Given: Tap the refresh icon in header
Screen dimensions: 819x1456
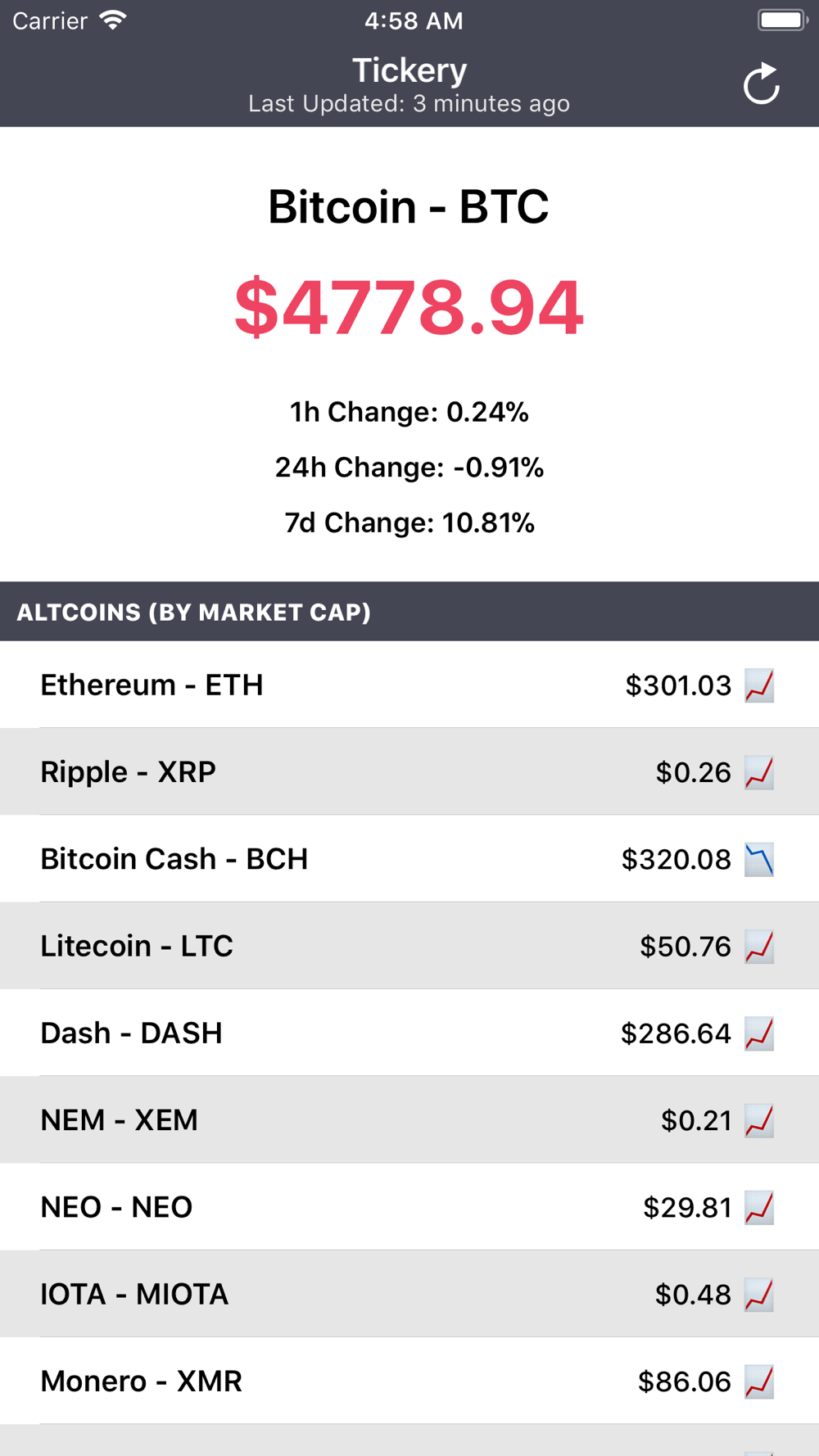Looking at the screenshot, I should 761,84.
